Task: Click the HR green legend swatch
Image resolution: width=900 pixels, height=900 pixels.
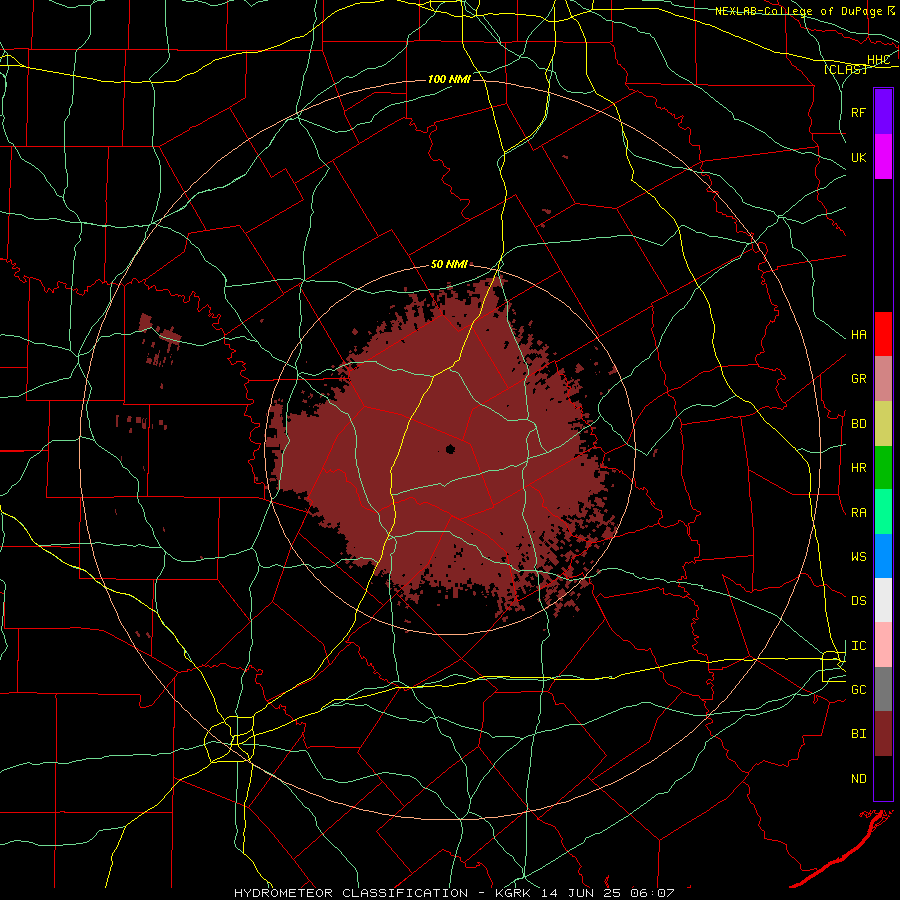Action: click(x=883, y=468)
